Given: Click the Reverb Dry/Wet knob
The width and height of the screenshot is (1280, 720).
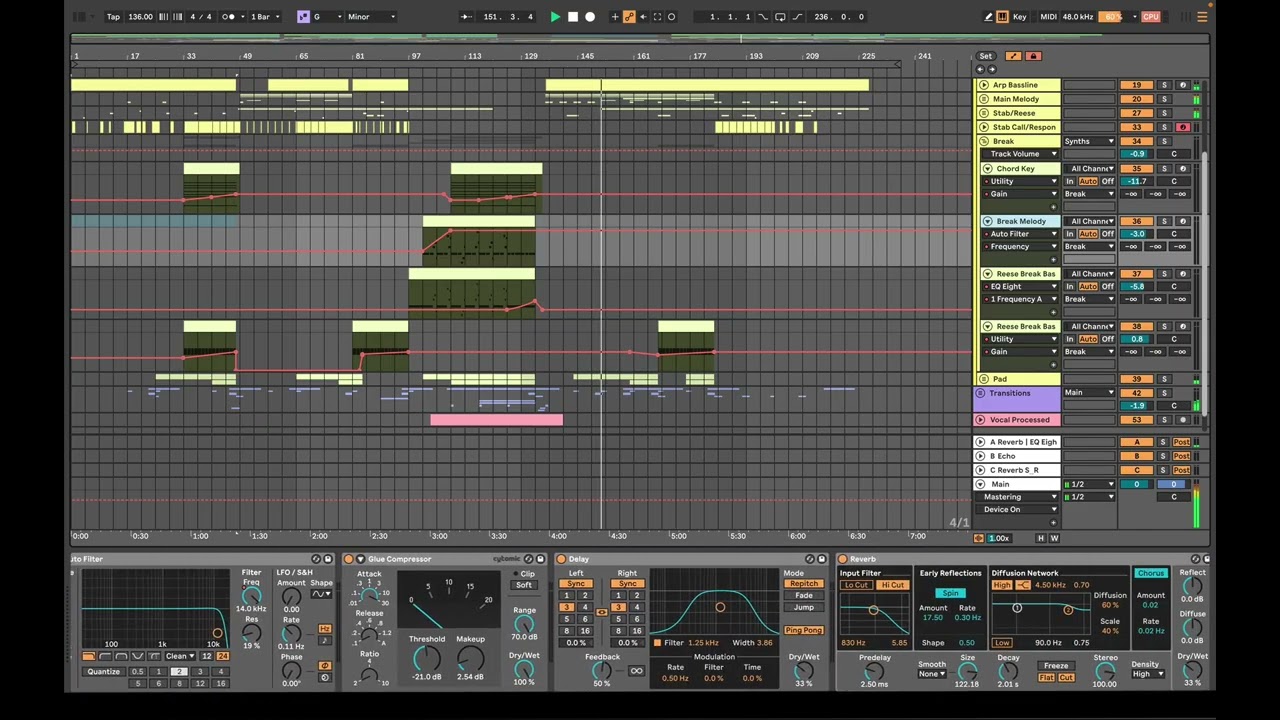Looking at the screenshot, I should 1192,671.
